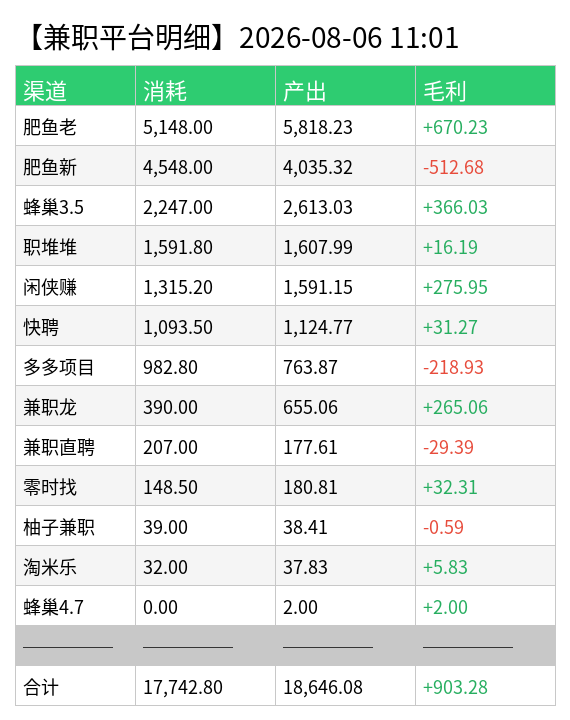The height and width of the screenshot is (720, 570).
Task: Click the 肥鱼新 channel name
Action: pyautogui.click(x=50, y=167)
